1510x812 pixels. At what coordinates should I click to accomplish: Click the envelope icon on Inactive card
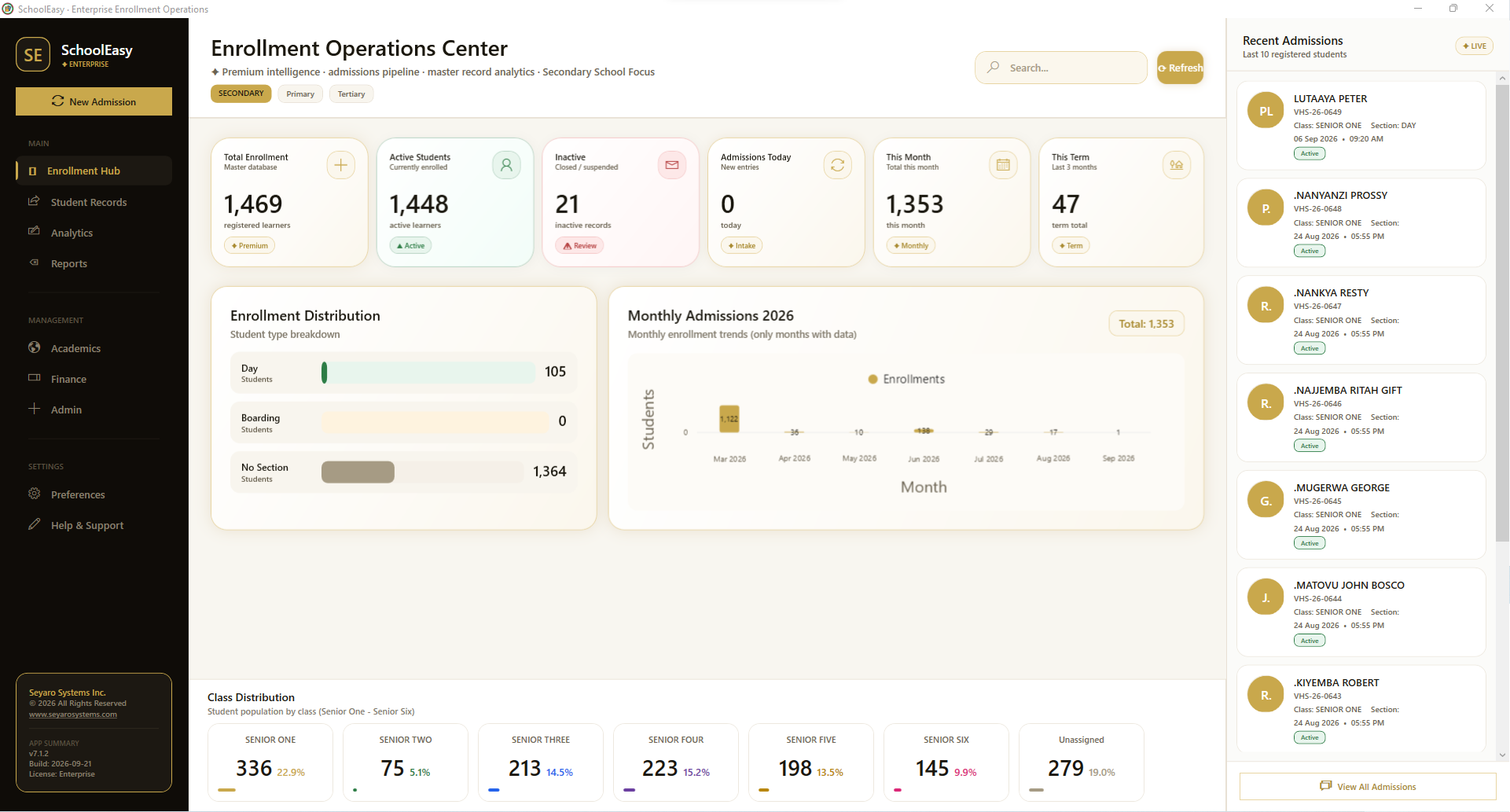672,165
